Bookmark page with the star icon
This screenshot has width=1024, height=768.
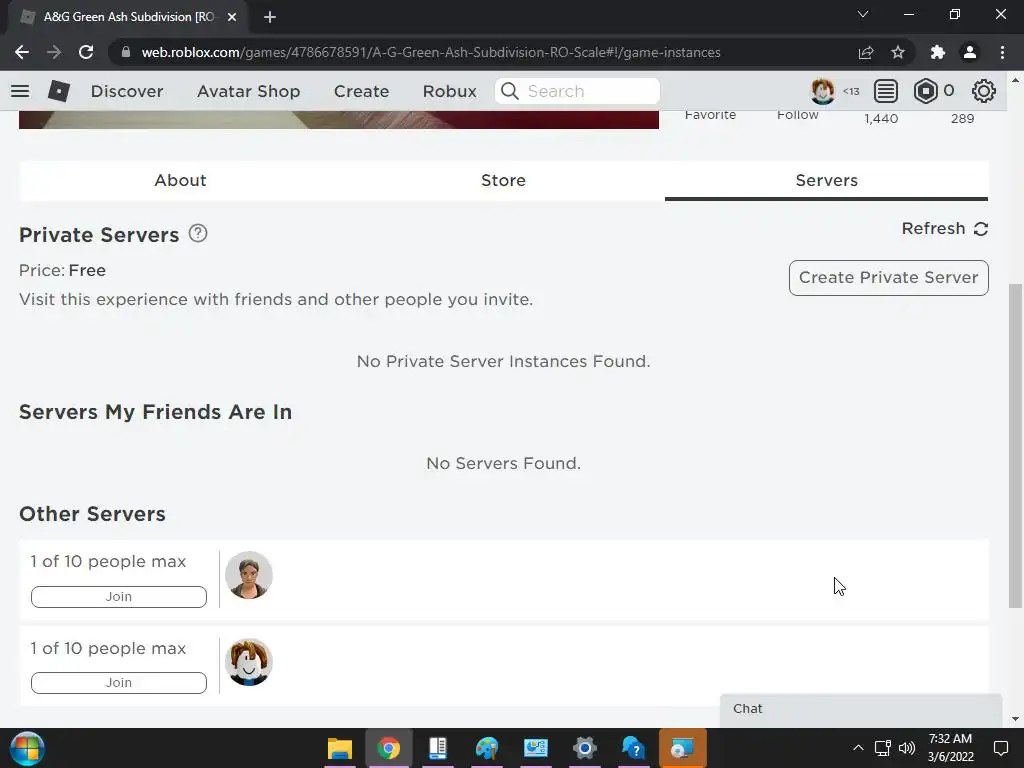[x=898, y=52]
